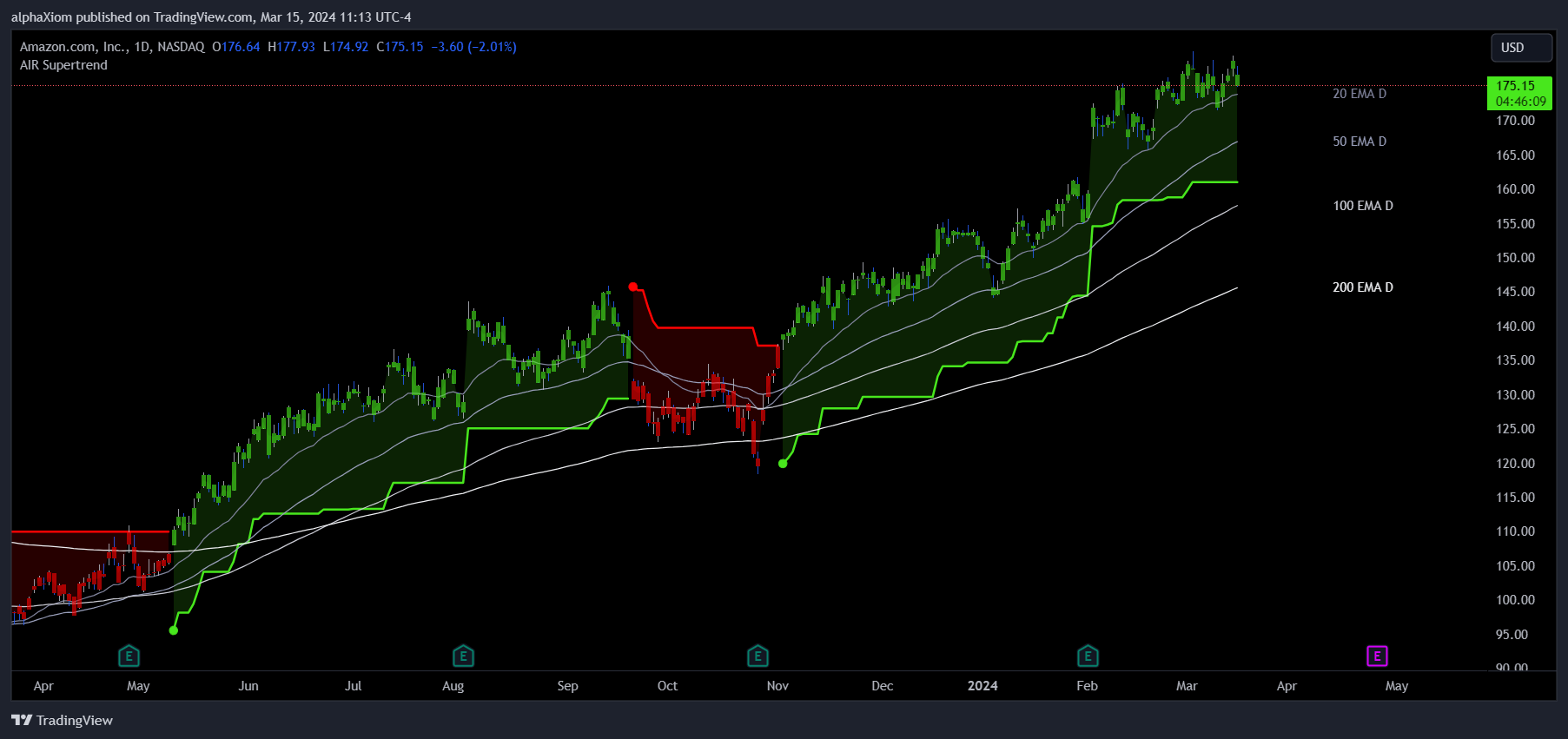Screen dimensions: 1568x739
Task: Click the AIR Supertrend indicator label
Action: click(x=63, y=65)
